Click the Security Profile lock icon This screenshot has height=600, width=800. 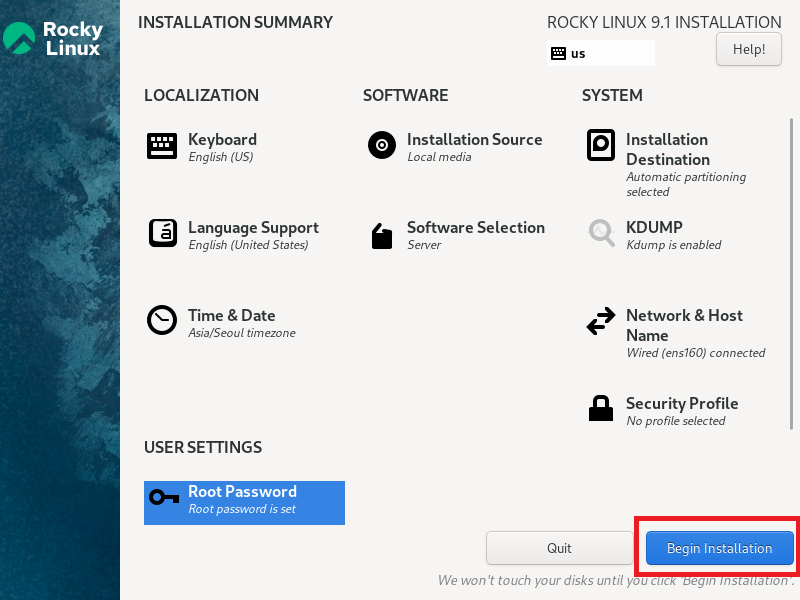point(601,408)
